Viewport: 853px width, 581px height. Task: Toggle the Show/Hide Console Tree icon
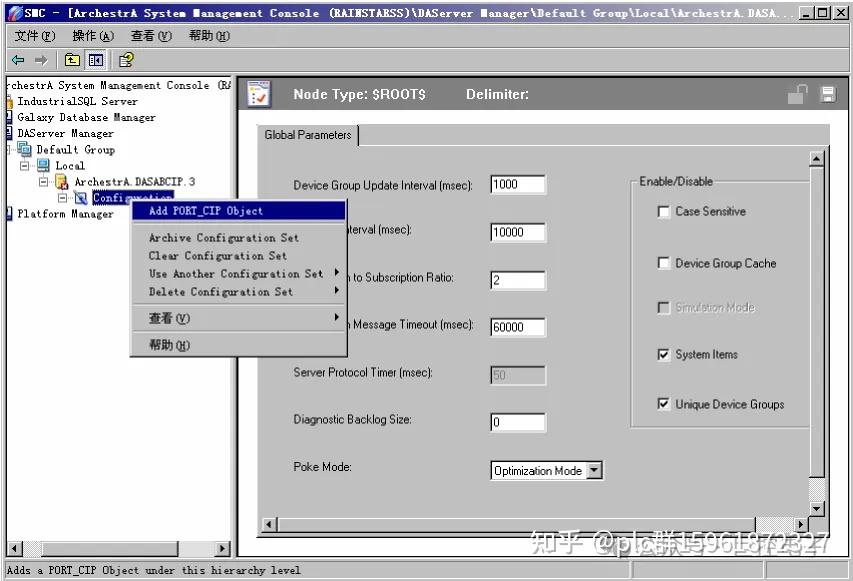(x=96, y=60)
